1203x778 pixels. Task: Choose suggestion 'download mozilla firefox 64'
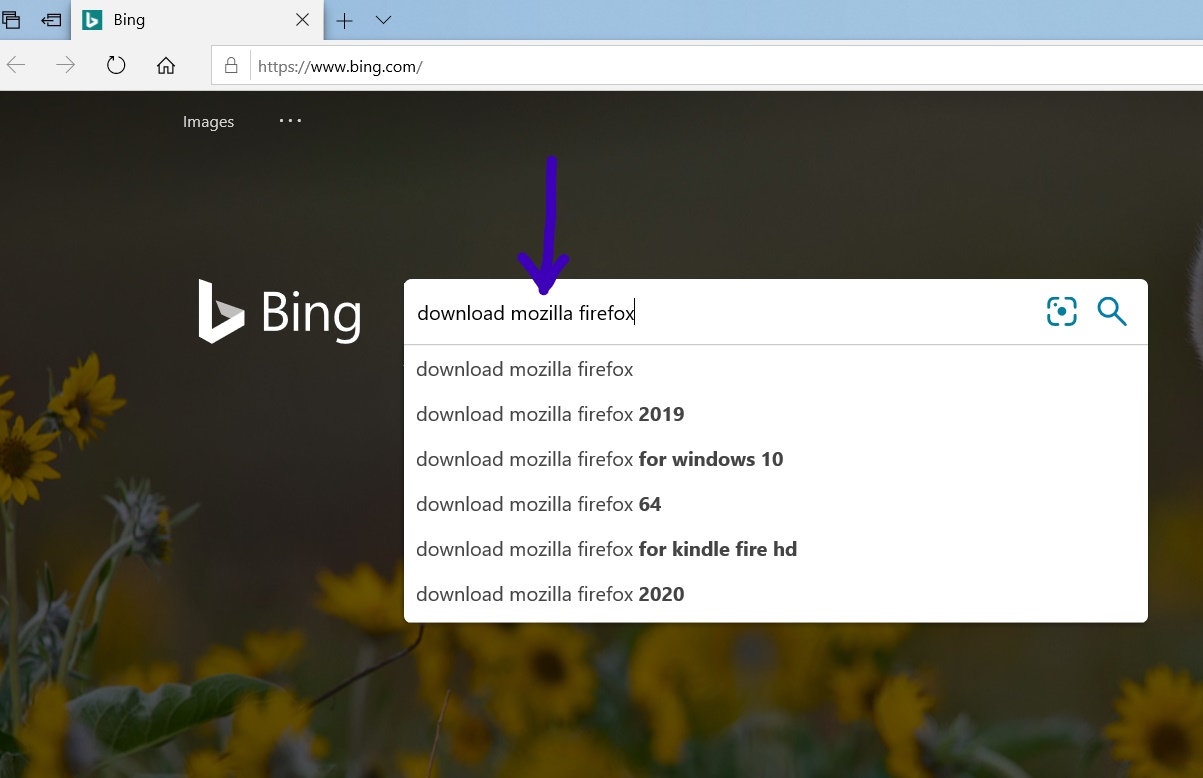(775, 504)
